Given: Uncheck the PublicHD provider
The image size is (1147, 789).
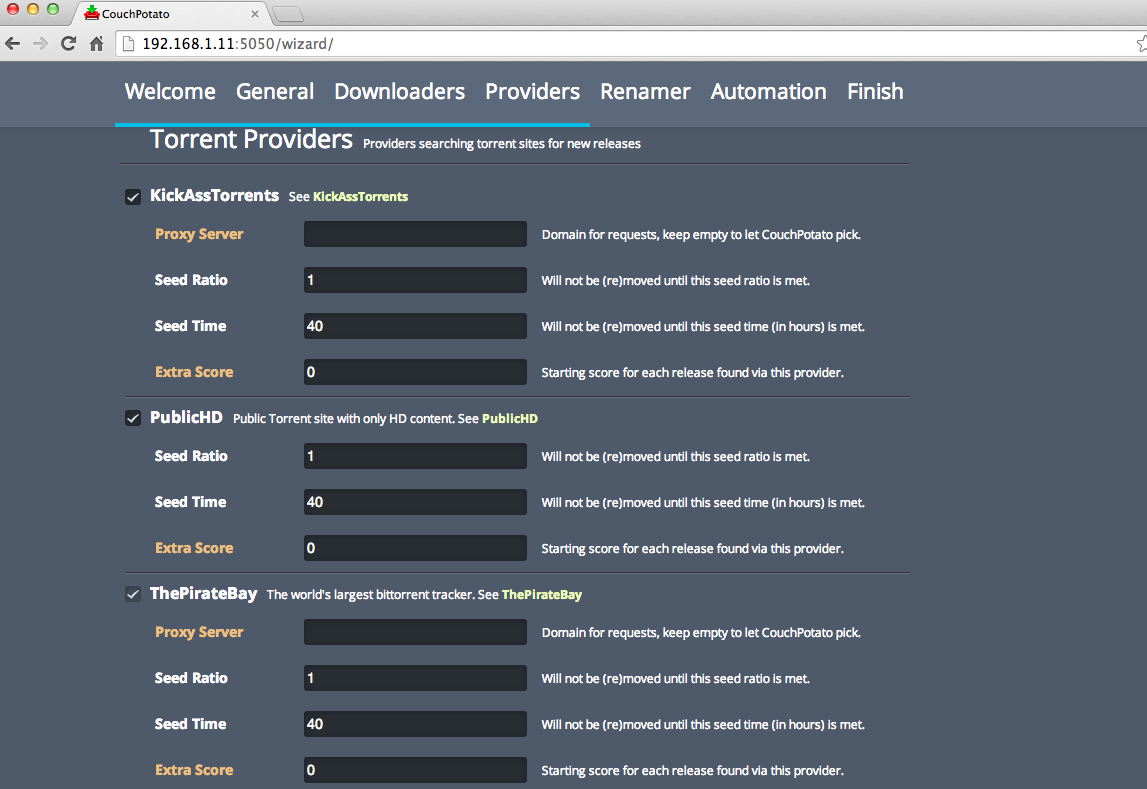Looking at the screenshot, I should [132, 418].
